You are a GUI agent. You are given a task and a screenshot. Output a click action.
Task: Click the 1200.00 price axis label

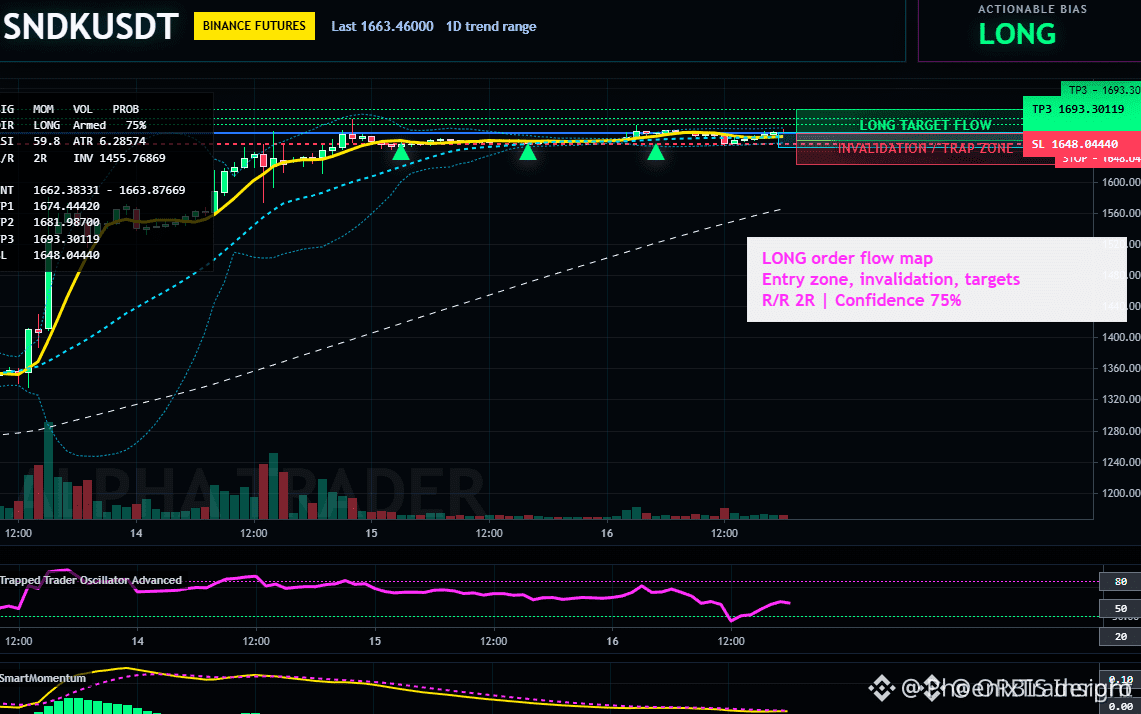click(1119, 493)
